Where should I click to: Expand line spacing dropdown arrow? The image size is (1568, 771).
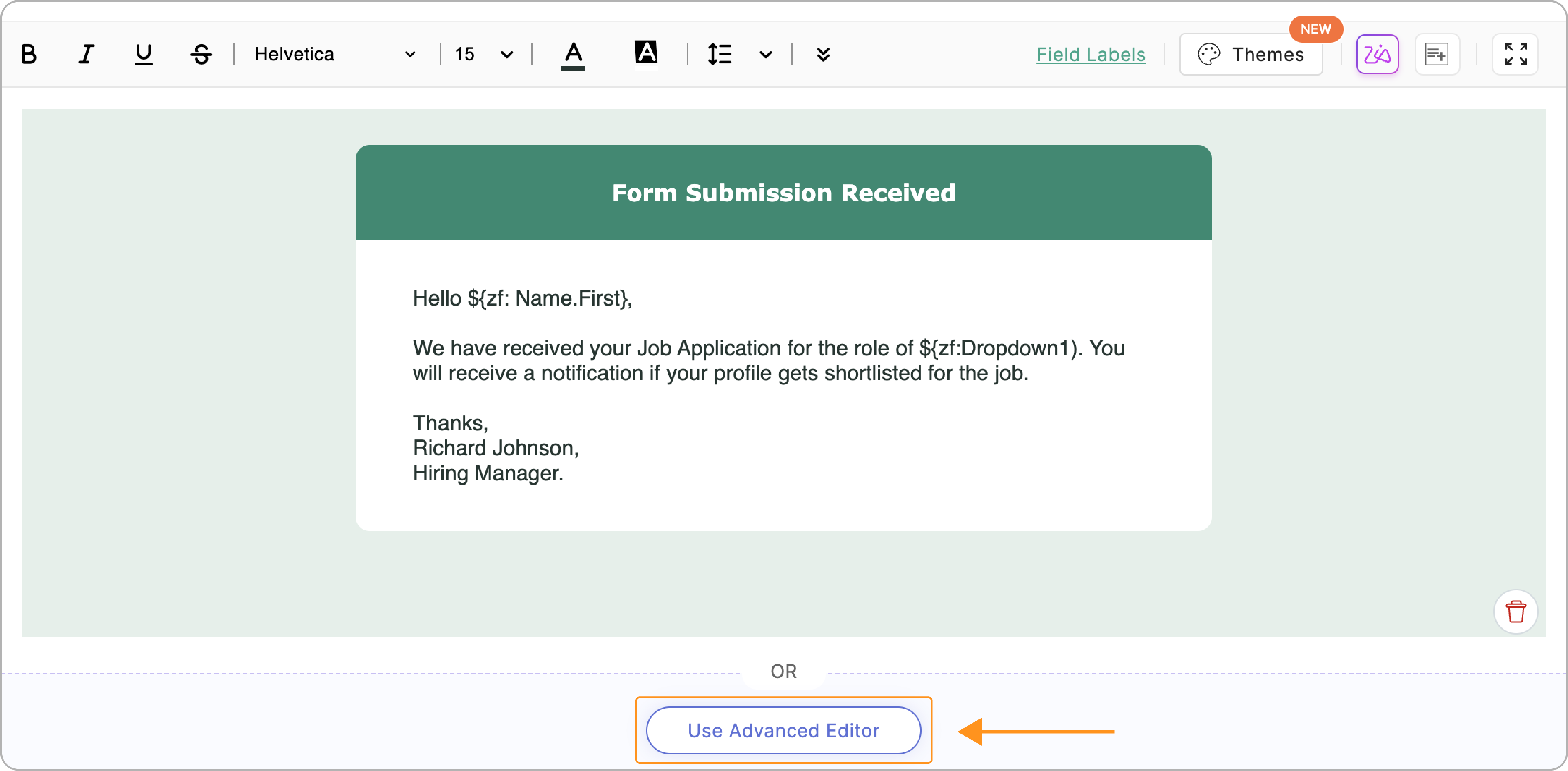[x=765, y=55]
